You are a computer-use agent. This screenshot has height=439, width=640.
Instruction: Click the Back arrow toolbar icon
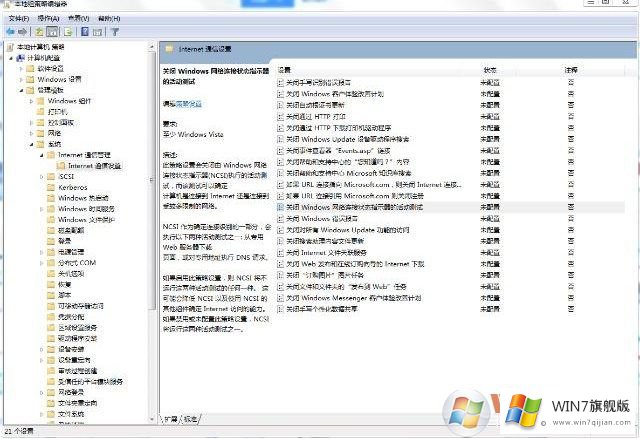point(11,32)
